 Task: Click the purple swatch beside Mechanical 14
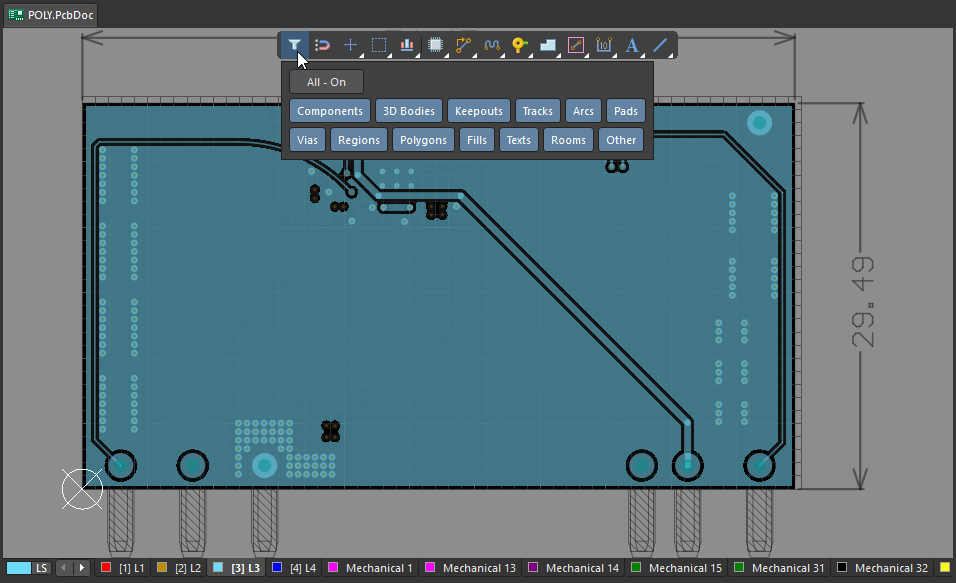(x=533, y=567)
